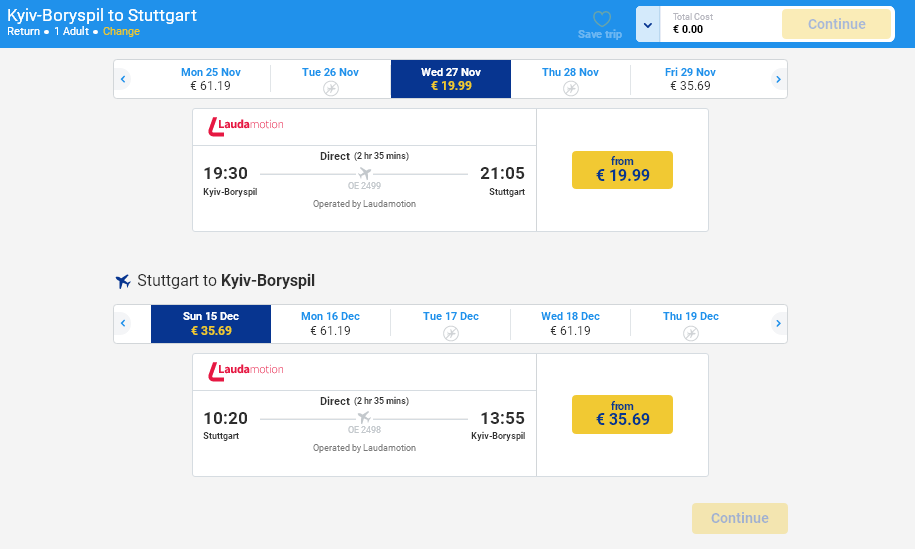The width and height of the screenshot is (915, 549).
Task: Click the bottom Continue button
Action: tap(740, 518)
